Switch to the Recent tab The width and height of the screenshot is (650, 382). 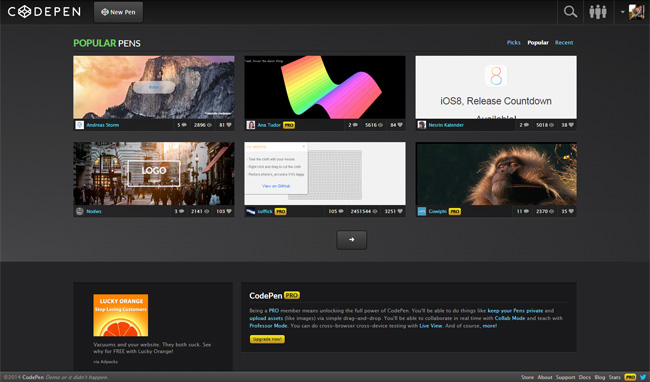[x=564, y=42]
